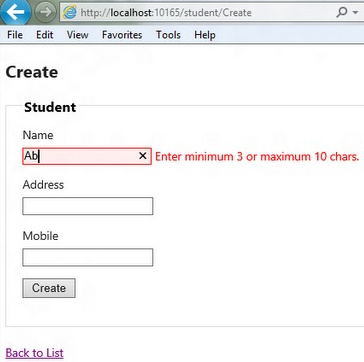The width and height of the screenshot is (364, 362).
Task: Click the Internet Explorer page icon in address bar
Action: [x=69, y=13]
